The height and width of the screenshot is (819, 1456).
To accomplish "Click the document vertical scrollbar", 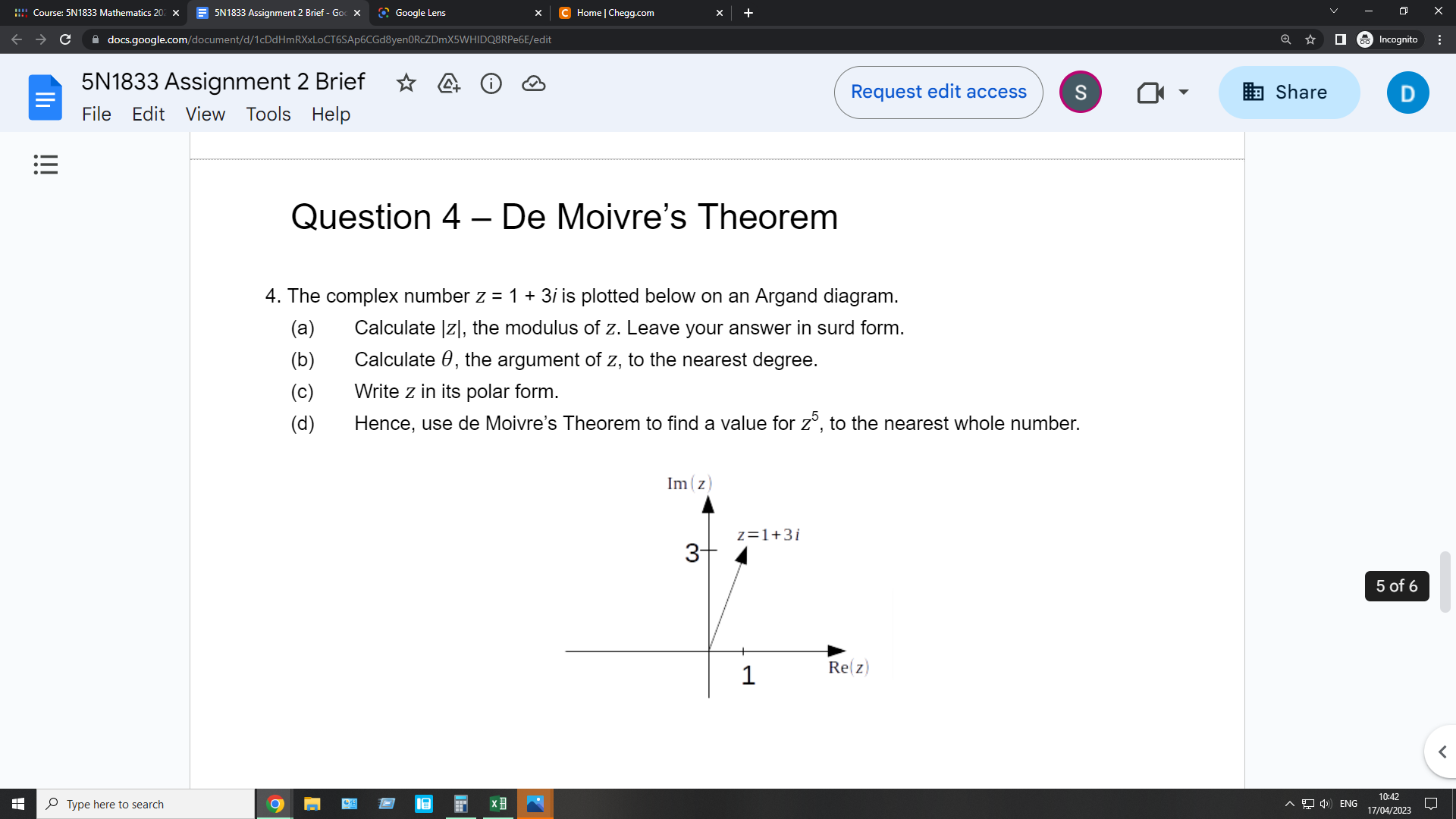I will tap(1445, 582).
